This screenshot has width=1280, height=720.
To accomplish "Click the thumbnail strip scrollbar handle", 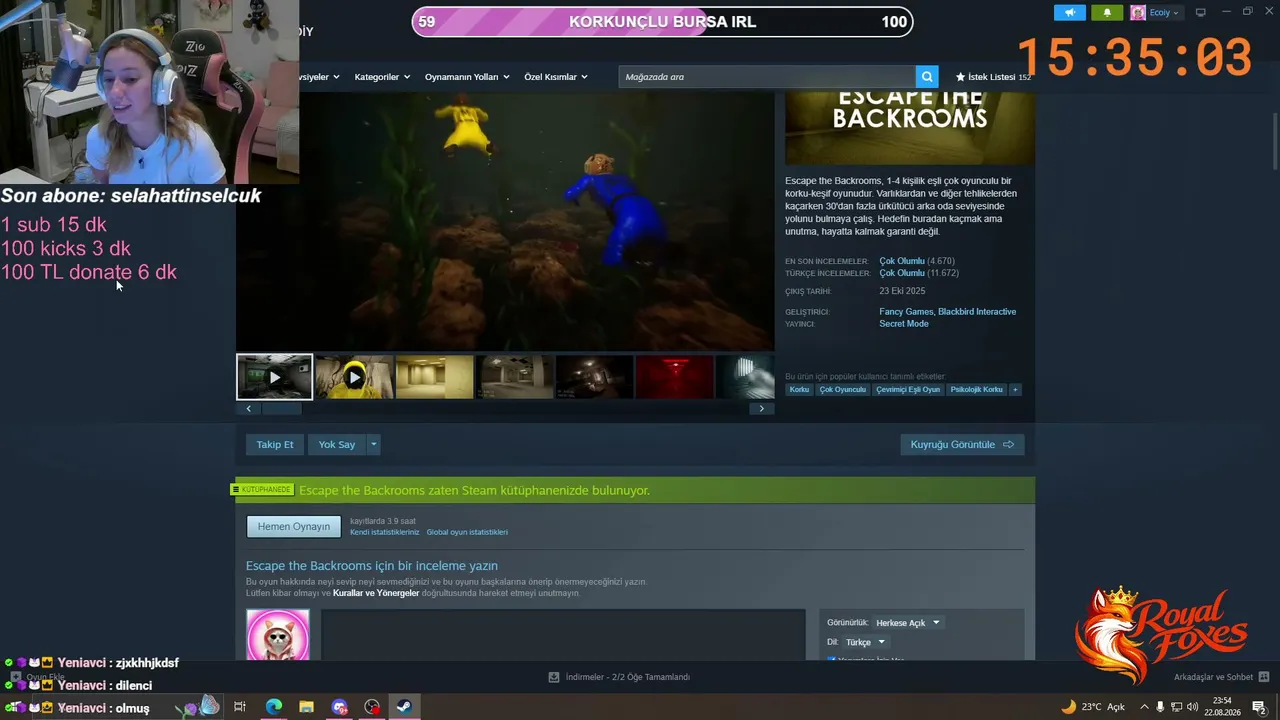I will (281, 408).
